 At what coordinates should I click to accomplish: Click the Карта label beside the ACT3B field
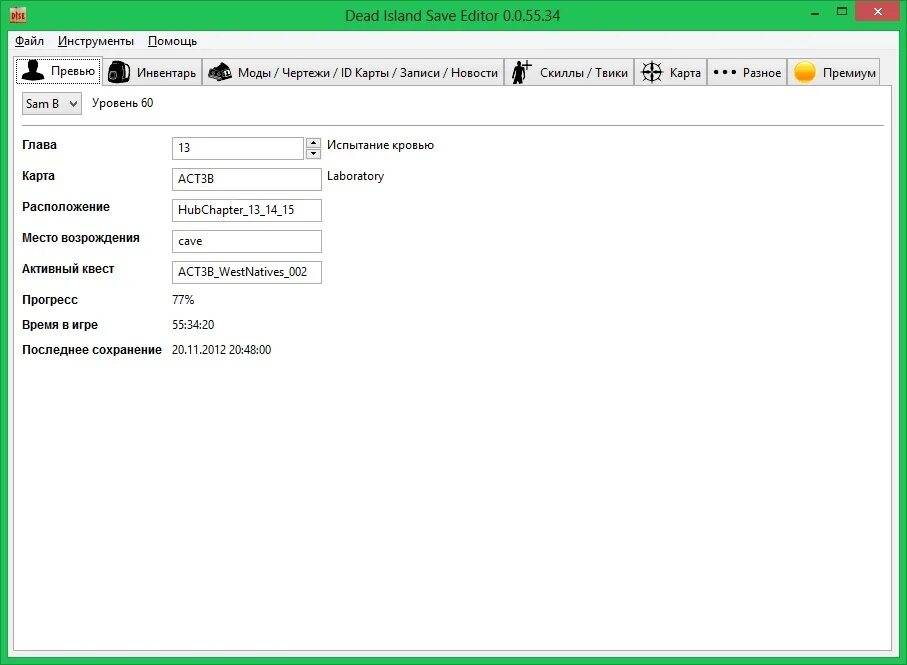click(38, 176)
